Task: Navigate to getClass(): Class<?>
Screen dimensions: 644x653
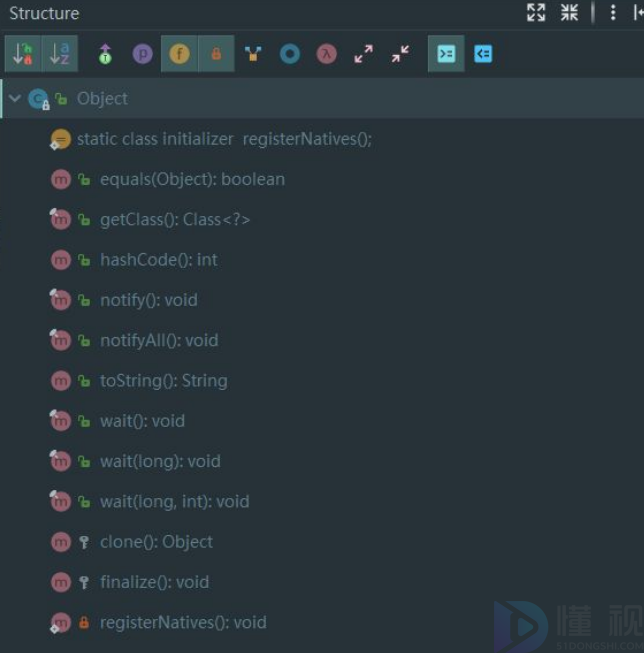Action: (x=175, y=219)
